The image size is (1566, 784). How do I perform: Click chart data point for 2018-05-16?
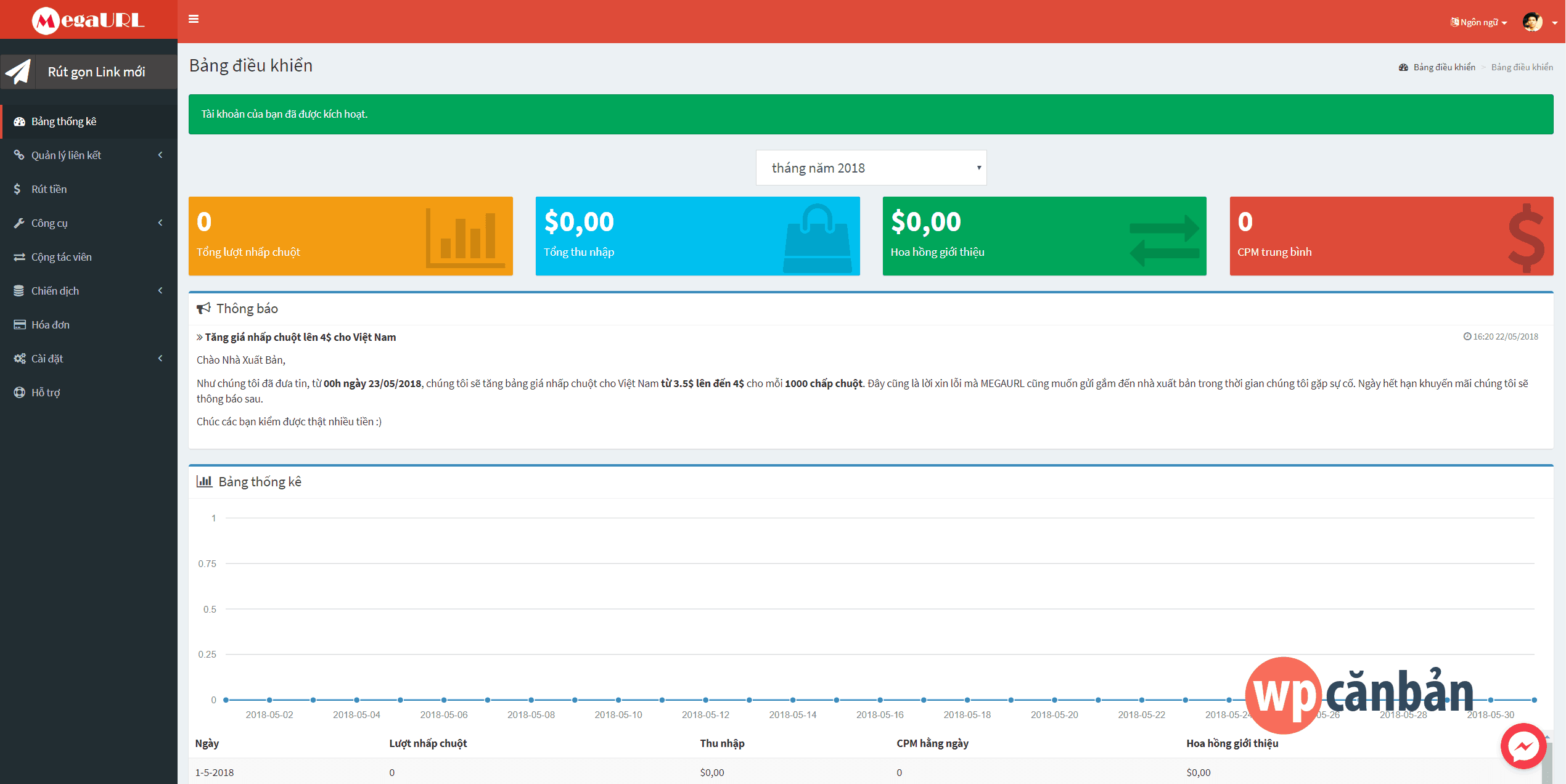point(880,700)
